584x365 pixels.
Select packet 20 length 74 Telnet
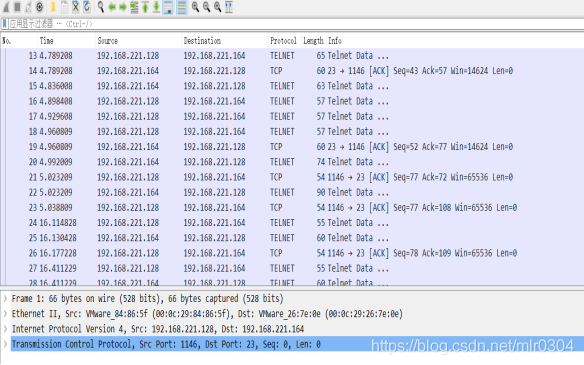292,162
